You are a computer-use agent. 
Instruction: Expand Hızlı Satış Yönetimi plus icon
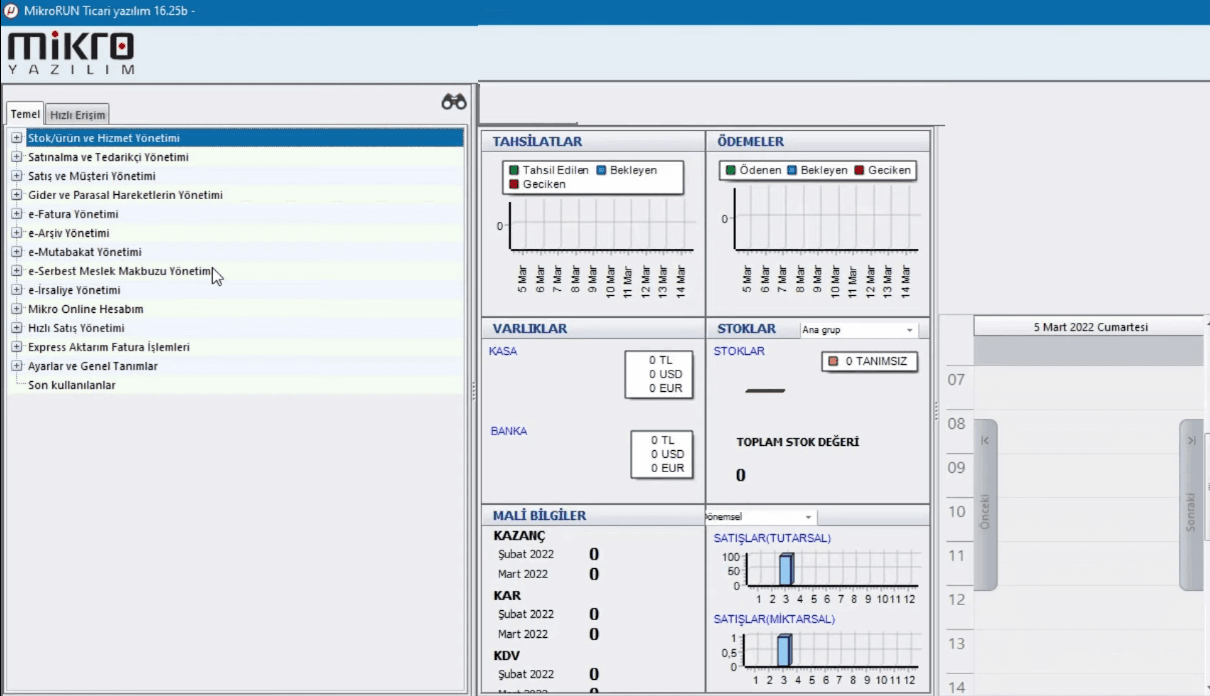(x=17, y=328)
